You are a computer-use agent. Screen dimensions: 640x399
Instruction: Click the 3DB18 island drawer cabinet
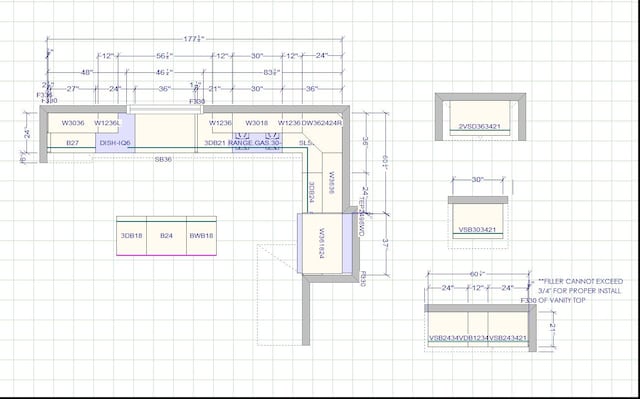131,236
